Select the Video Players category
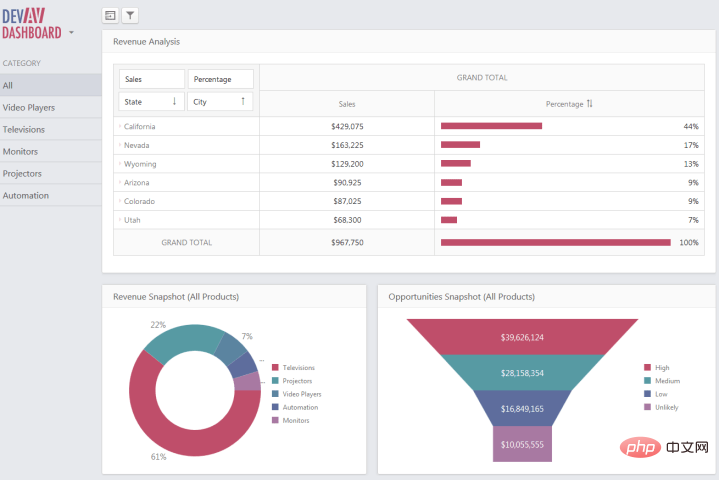The height and width of the screenshot is (480, 719). [x=50, y=107]
